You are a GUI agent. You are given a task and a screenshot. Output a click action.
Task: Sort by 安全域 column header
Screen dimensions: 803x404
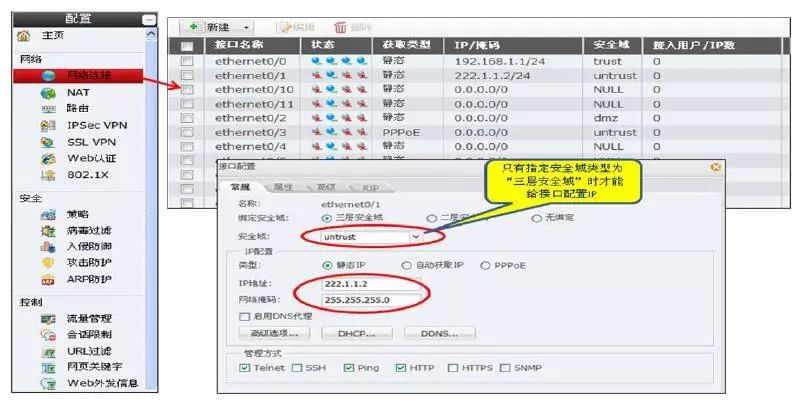point(612,46)
